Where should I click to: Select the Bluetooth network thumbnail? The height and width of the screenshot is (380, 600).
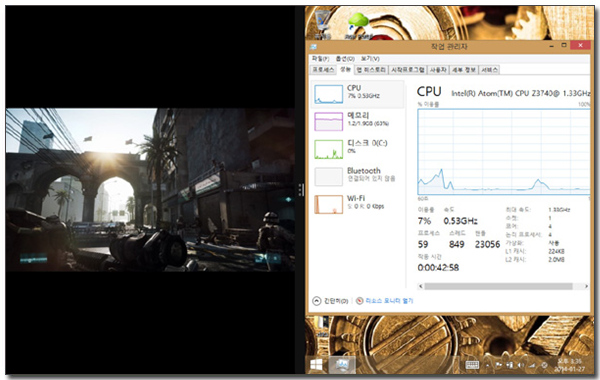pos(328,176)
